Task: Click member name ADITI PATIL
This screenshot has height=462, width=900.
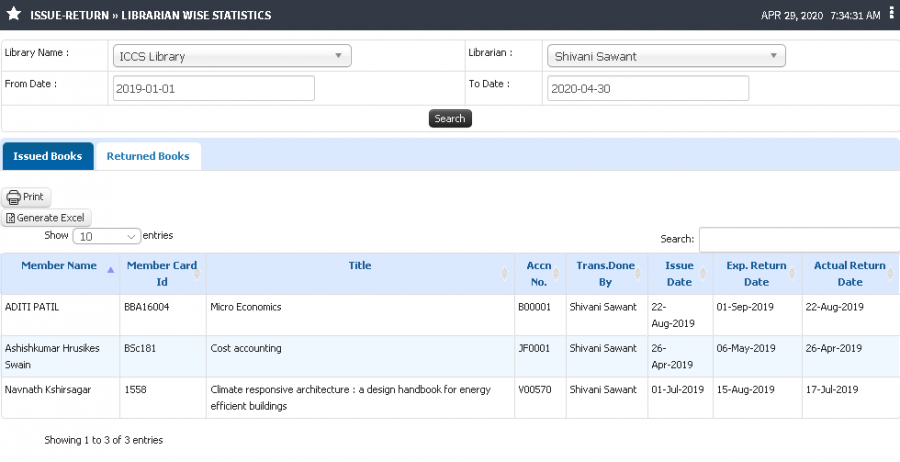Action: pyautogui.click(x=32, y=307)
